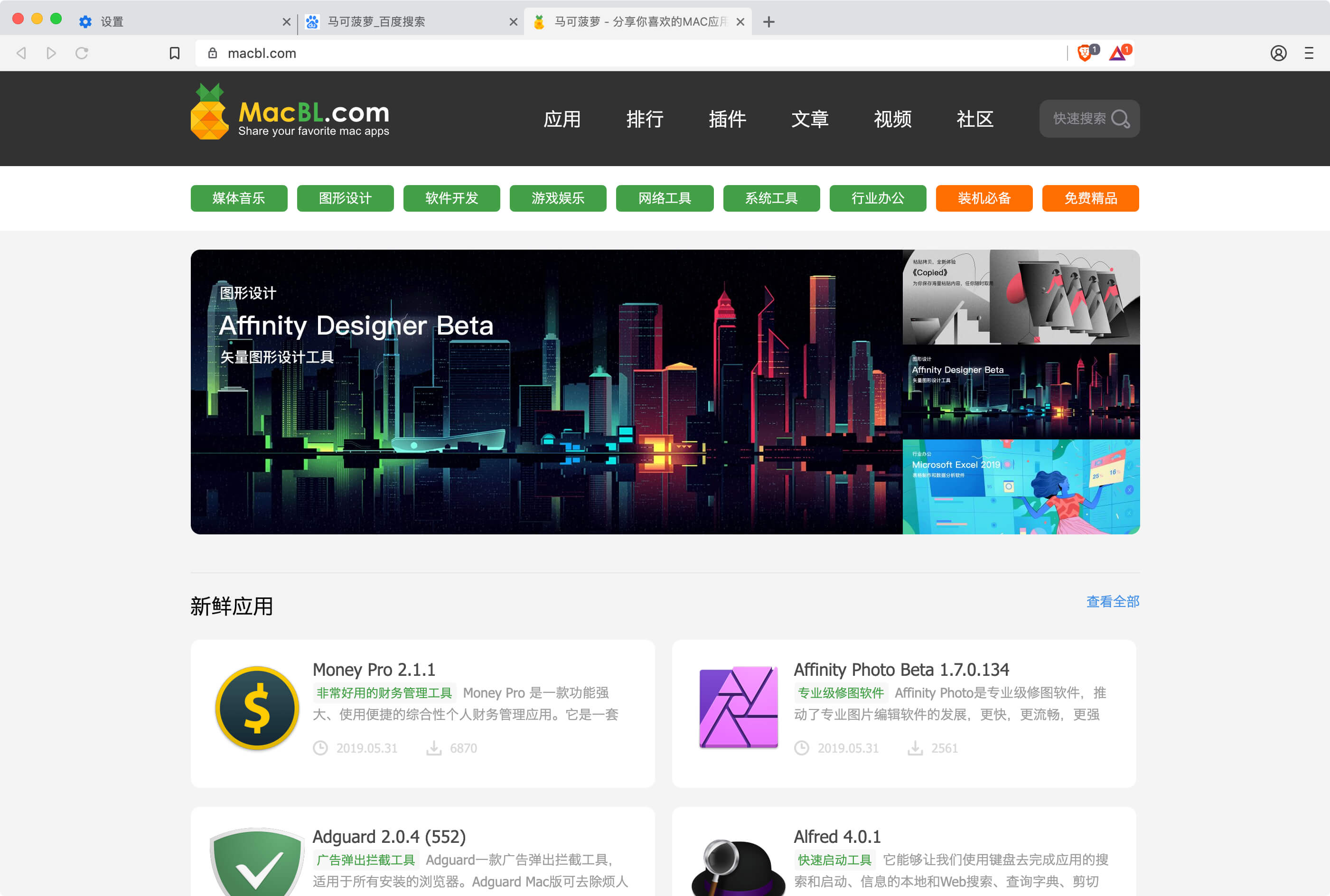1330x896 pixels.
Task: Open the Alfred 4.0.1 title
Action: (x=837, y=837)
